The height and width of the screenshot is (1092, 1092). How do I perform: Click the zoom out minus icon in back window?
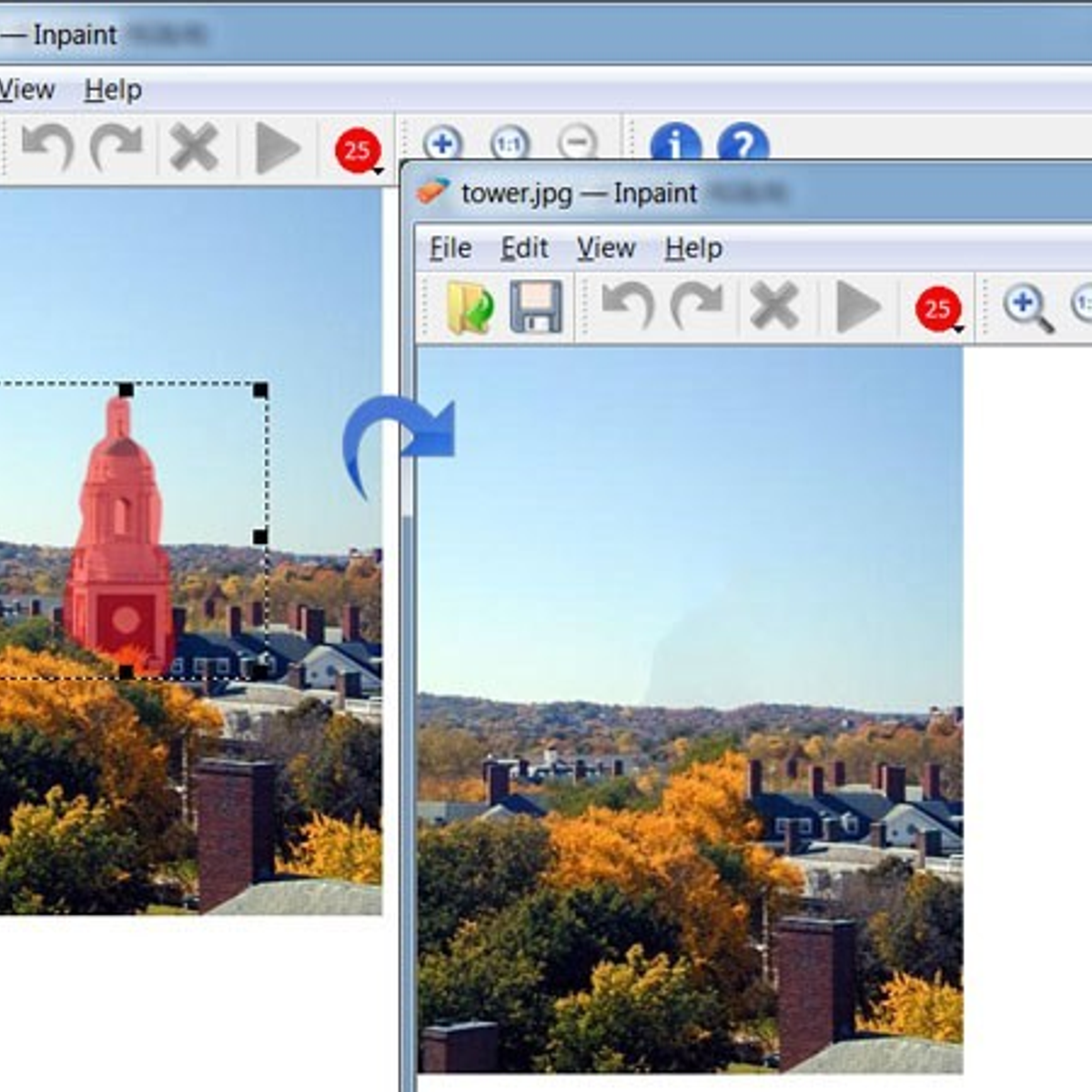point(577,143)
